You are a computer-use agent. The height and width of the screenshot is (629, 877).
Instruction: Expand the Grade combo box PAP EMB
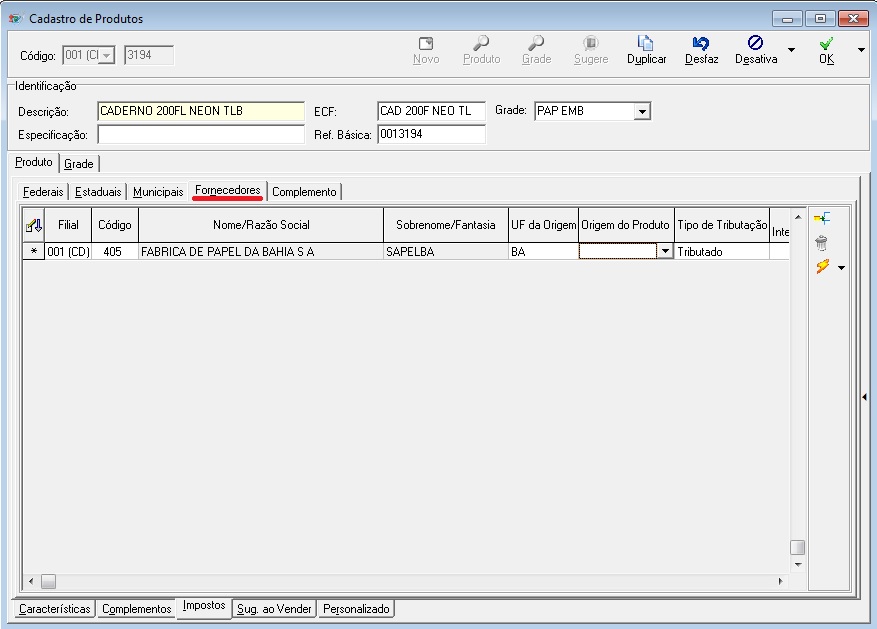click(x=642, y=111)
